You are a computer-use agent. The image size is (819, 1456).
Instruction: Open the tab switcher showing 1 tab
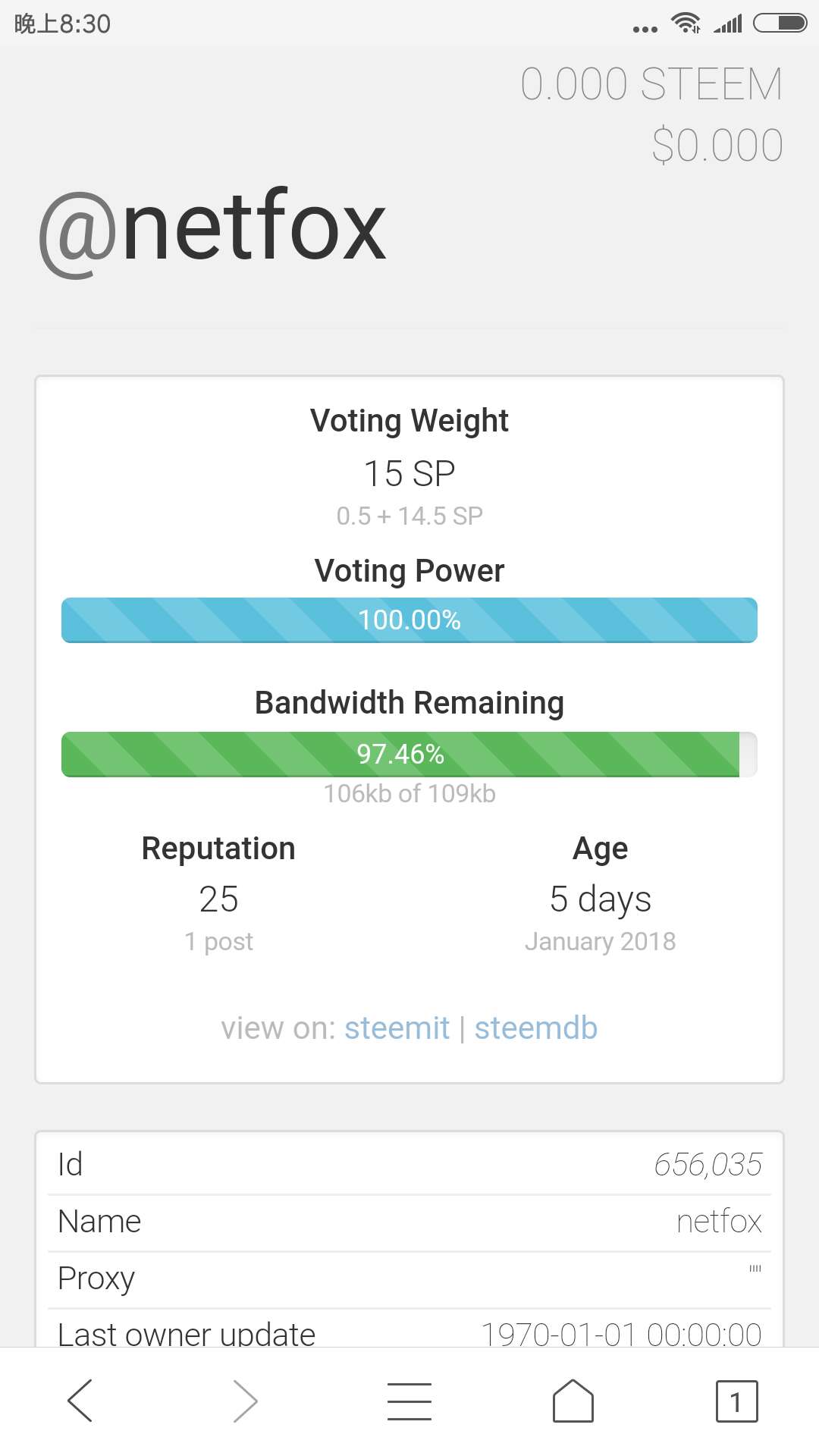[x=736, y=1401]
